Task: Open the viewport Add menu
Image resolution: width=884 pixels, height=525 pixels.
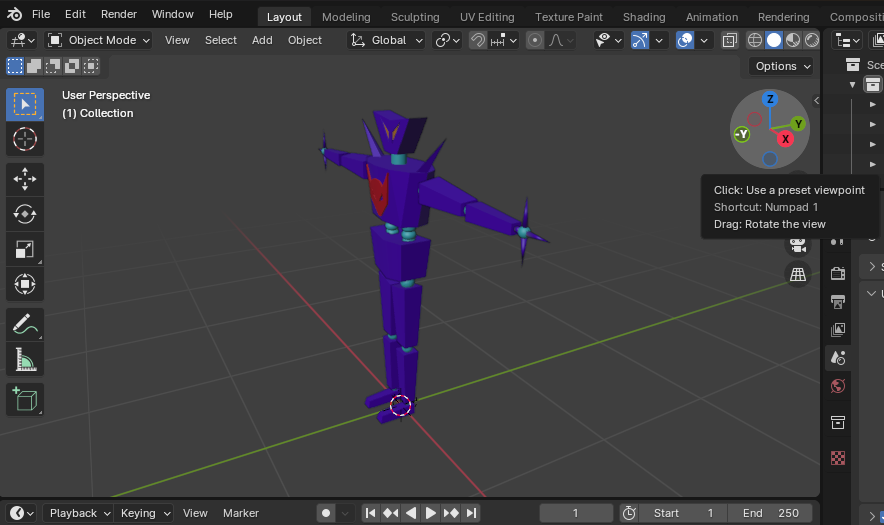Action: (262, 40)
